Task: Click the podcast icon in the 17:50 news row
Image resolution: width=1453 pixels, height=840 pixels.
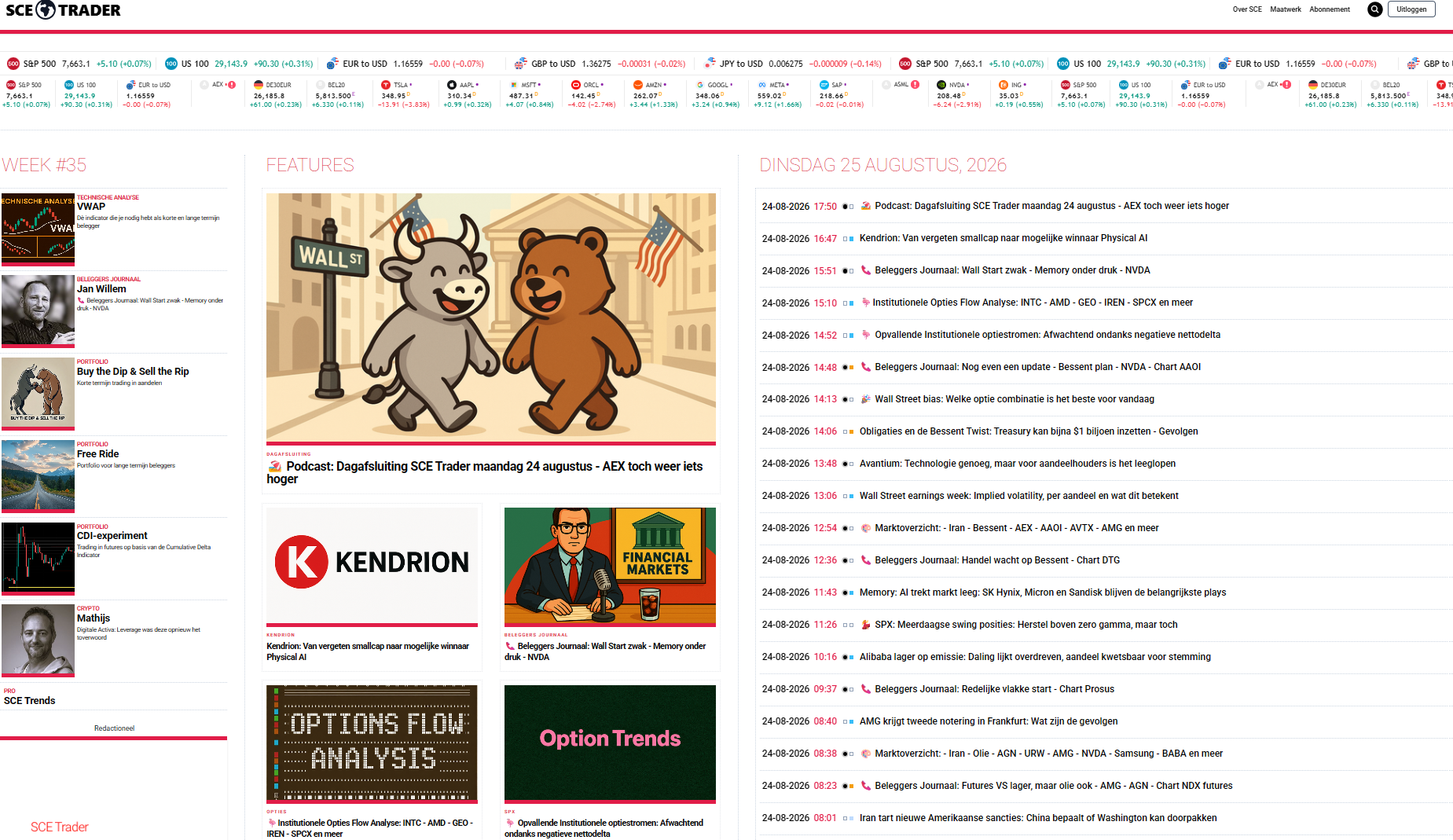Action: point(866,206)
